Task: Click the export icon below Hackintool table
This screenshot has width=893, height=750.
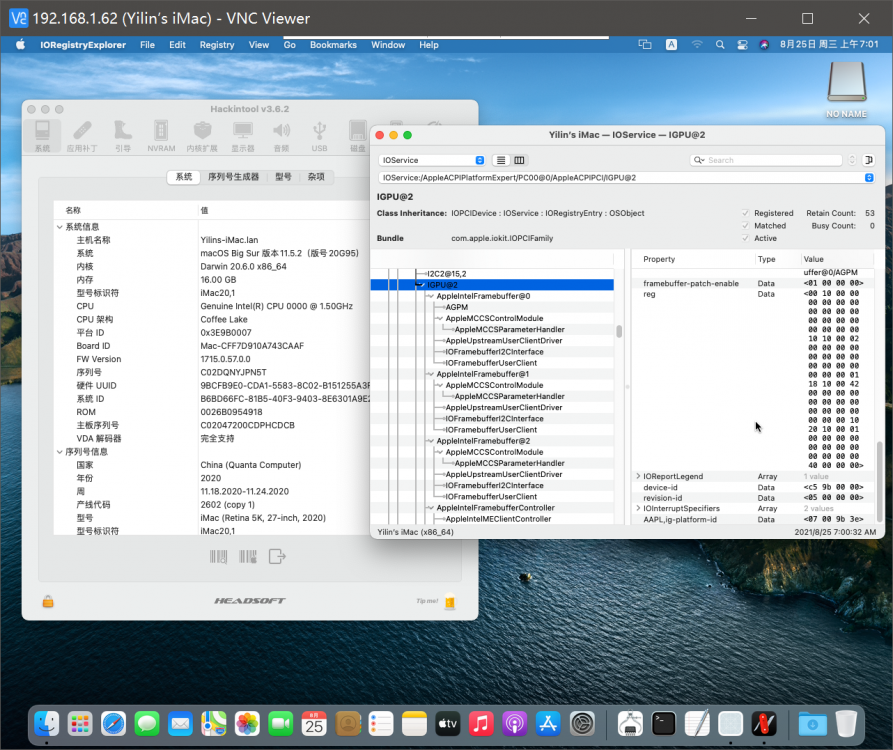Action: tap(277, 556)
